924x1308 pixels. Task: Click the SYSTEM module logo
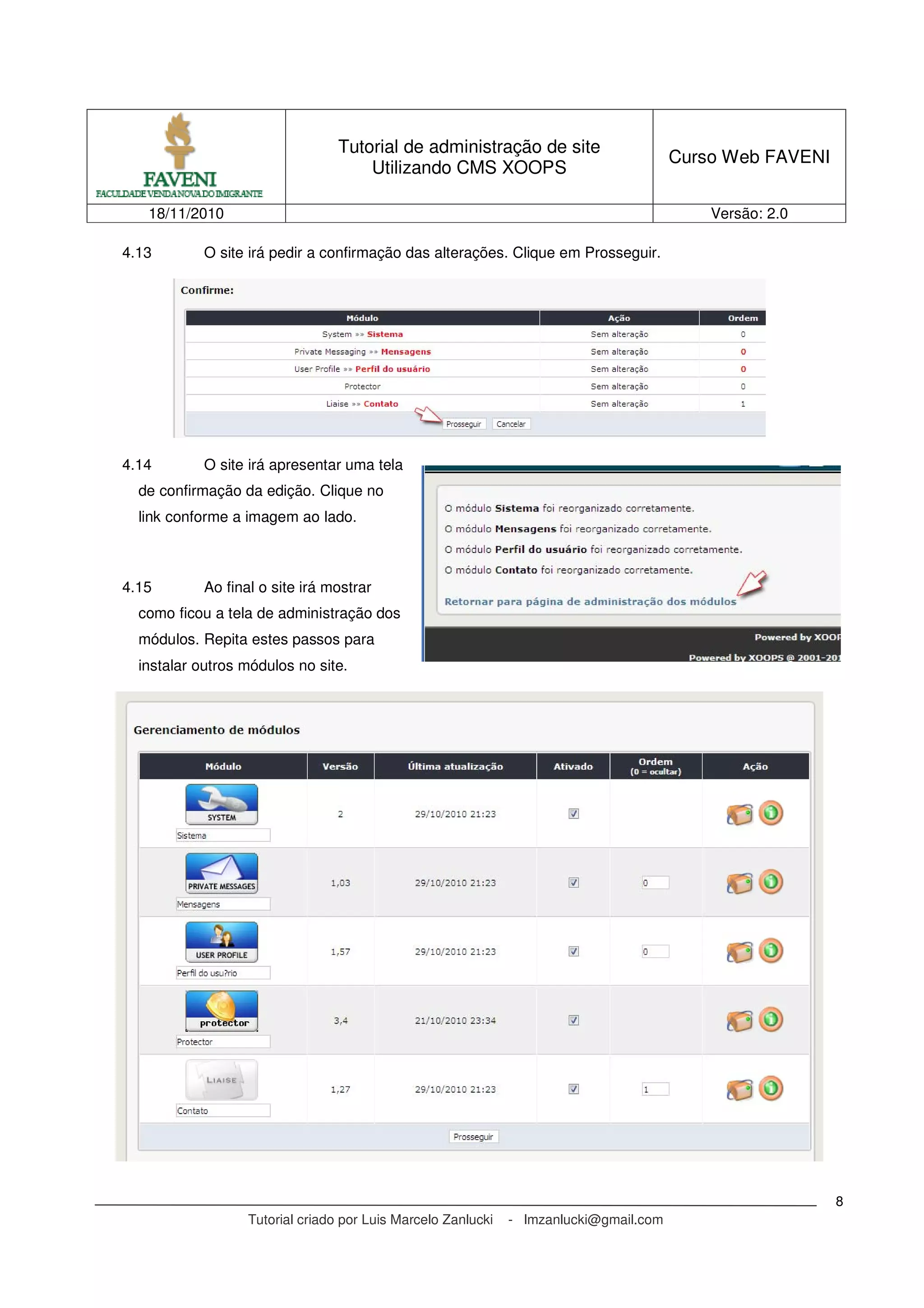pyautogui.click(x=222, y=804)
